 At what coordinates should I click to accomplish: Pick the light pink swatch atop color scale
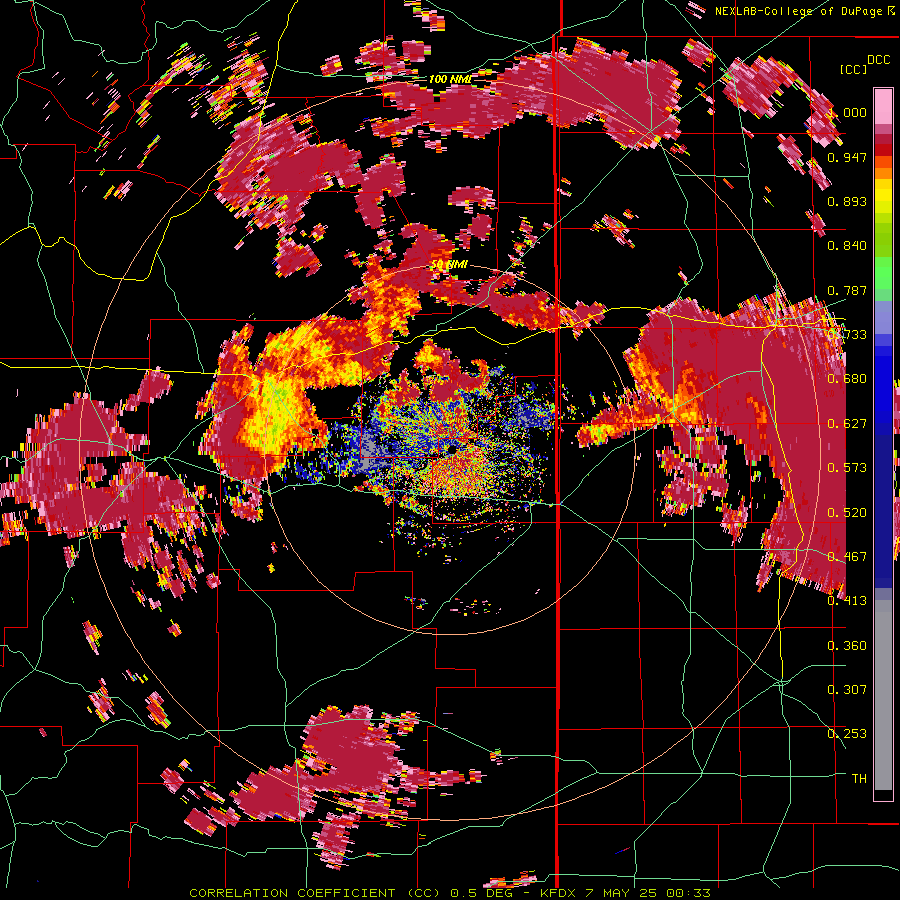[883, 106]
